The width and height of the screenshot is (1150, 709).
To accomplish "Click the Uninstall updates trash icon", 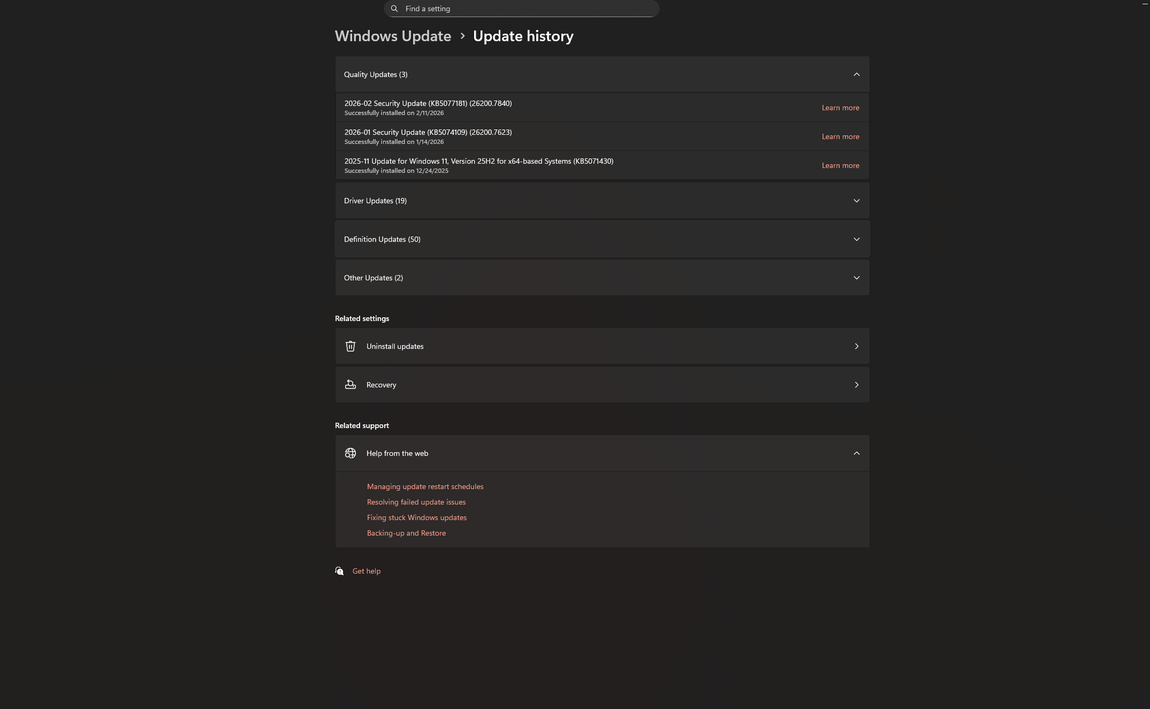I will tap(350, 346).
